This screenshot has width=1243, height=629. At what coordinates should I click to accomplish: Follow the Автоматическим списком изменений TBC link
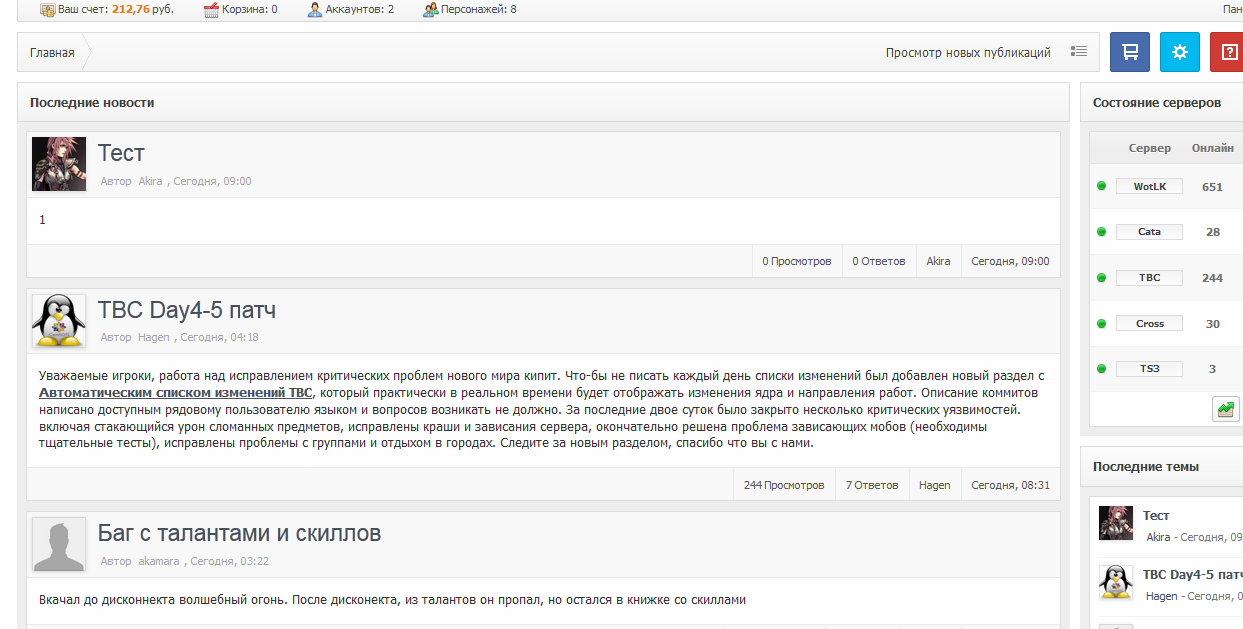(175, 393)
